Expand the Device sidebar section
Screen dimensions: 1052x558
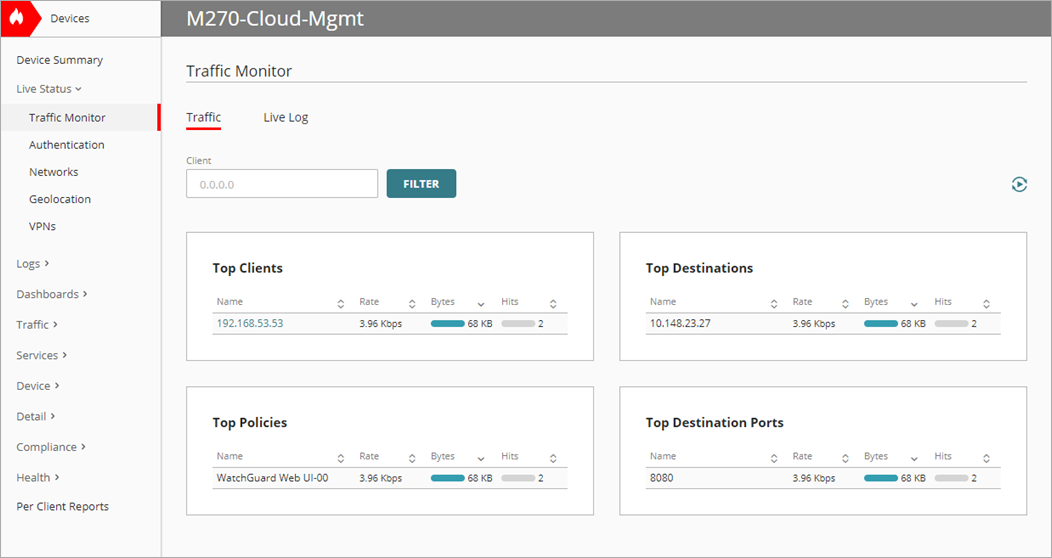38,386
